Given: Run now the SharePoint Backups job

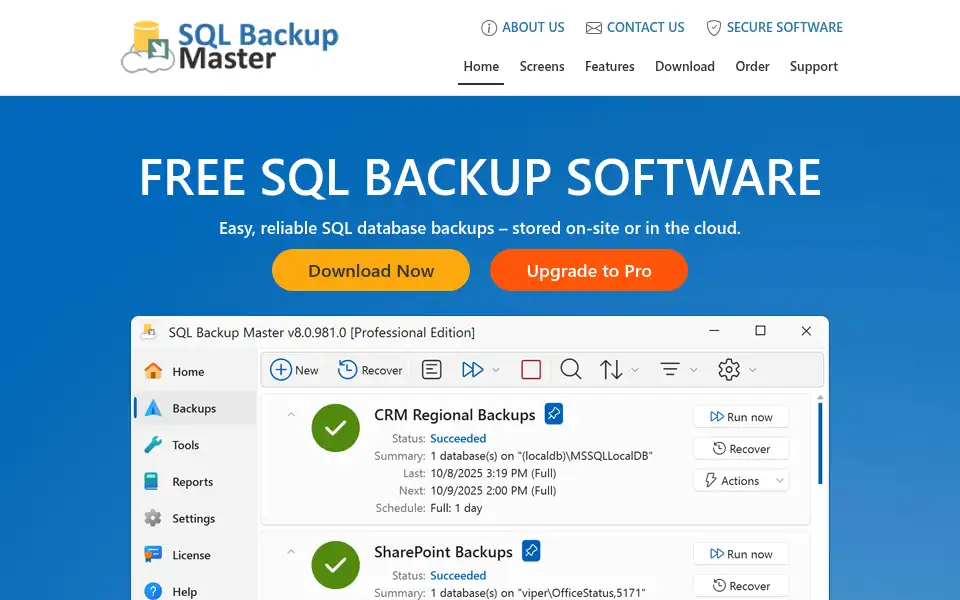Looking at the screenshot, I should [x=741, y=554].
